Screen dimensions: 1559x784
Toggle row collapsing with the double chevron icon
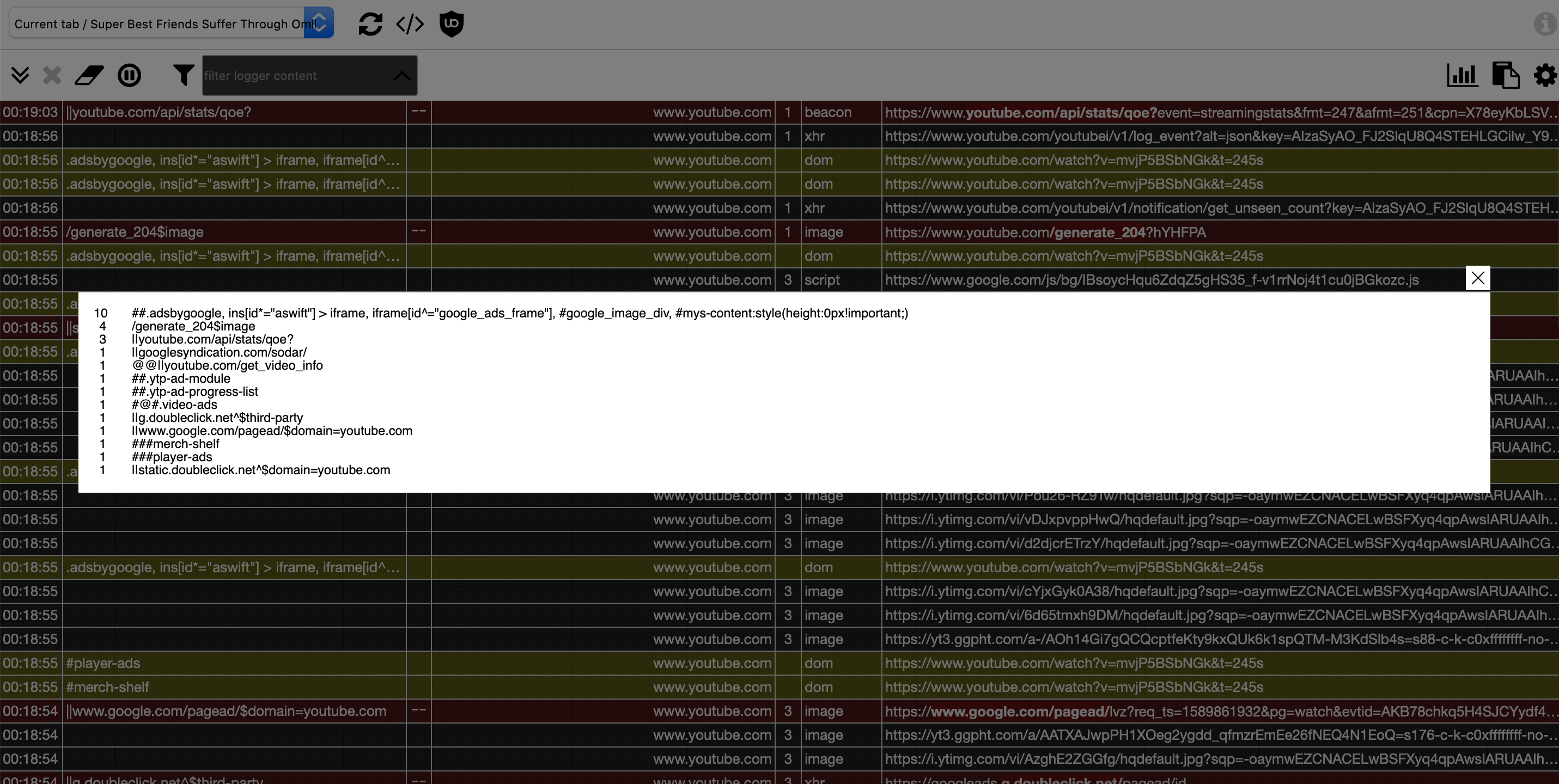click(x=21, y=75)
